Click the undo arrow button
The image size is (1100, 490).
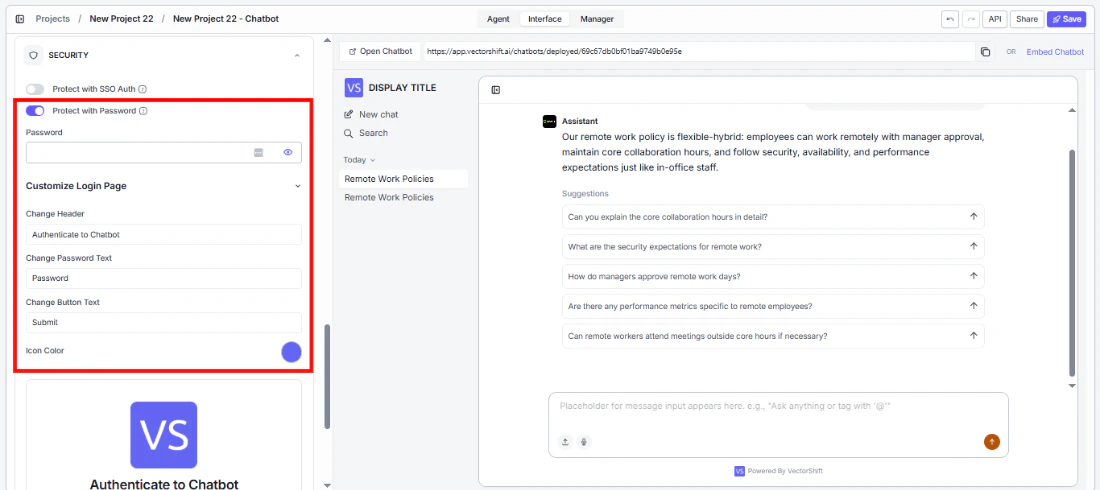(950, 19)
